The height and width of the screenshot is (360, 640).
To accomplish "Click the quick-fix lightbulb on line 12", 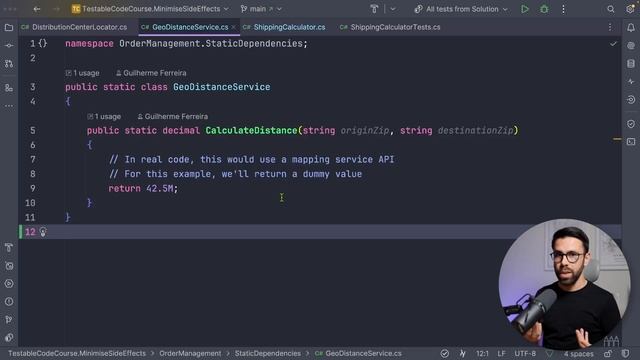I will [43, 232].
